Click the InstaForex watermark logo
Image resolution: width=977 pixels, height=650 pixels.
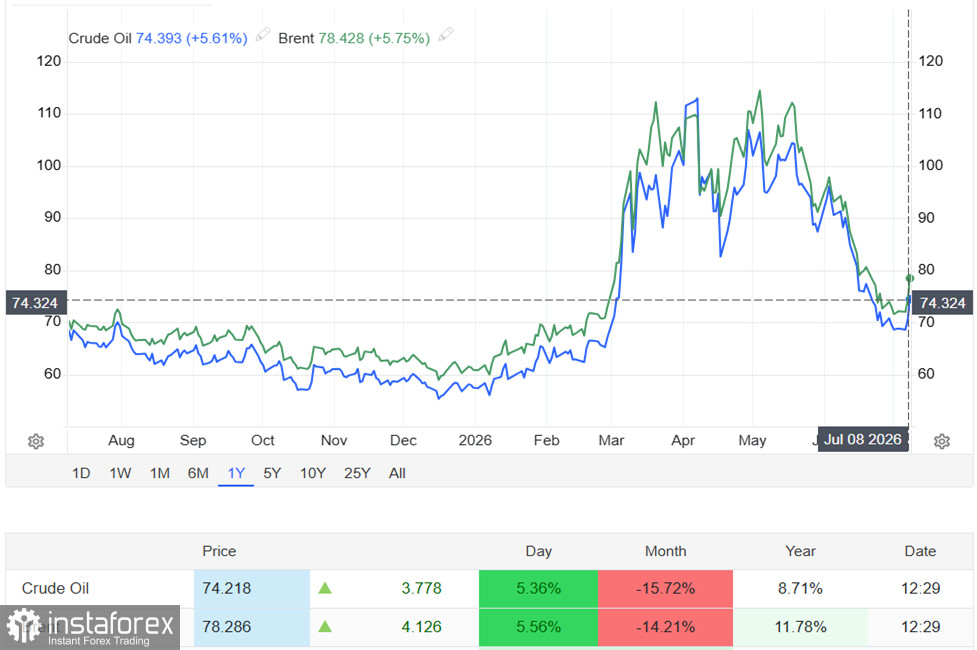click(90, 628)
